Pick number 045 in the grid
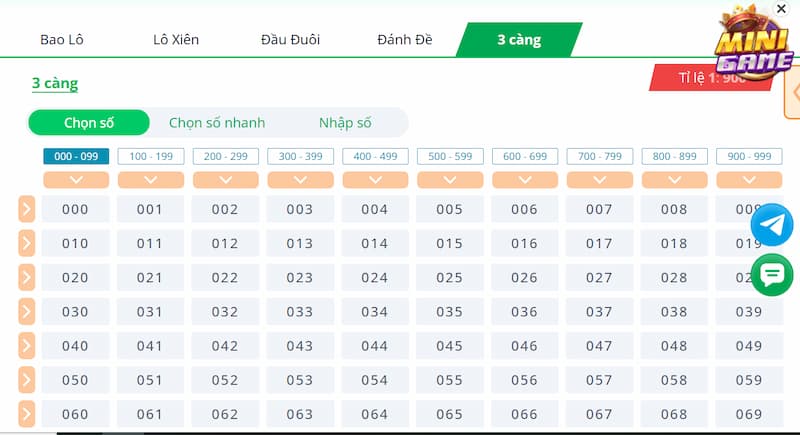 point(450,346)
